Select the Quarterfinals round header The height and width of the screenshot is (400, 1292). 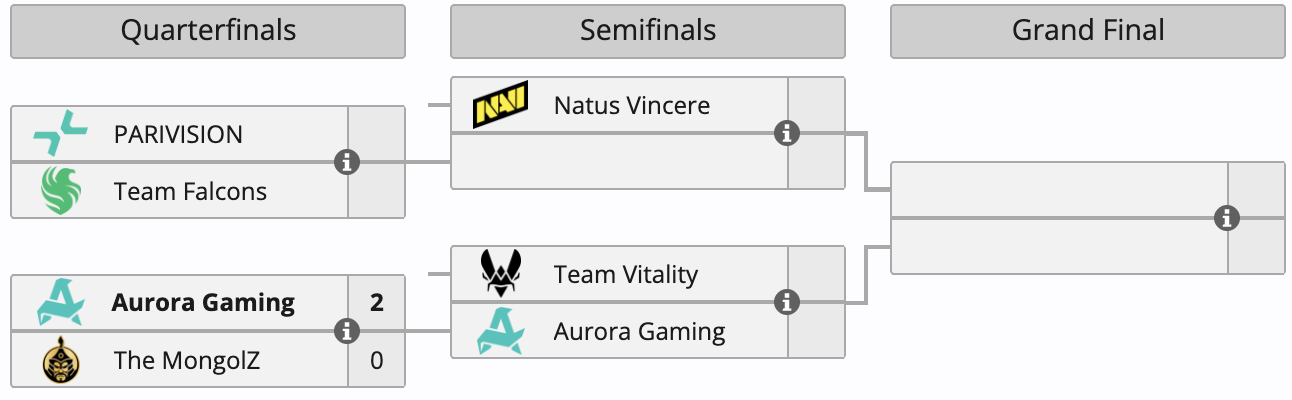208,31
